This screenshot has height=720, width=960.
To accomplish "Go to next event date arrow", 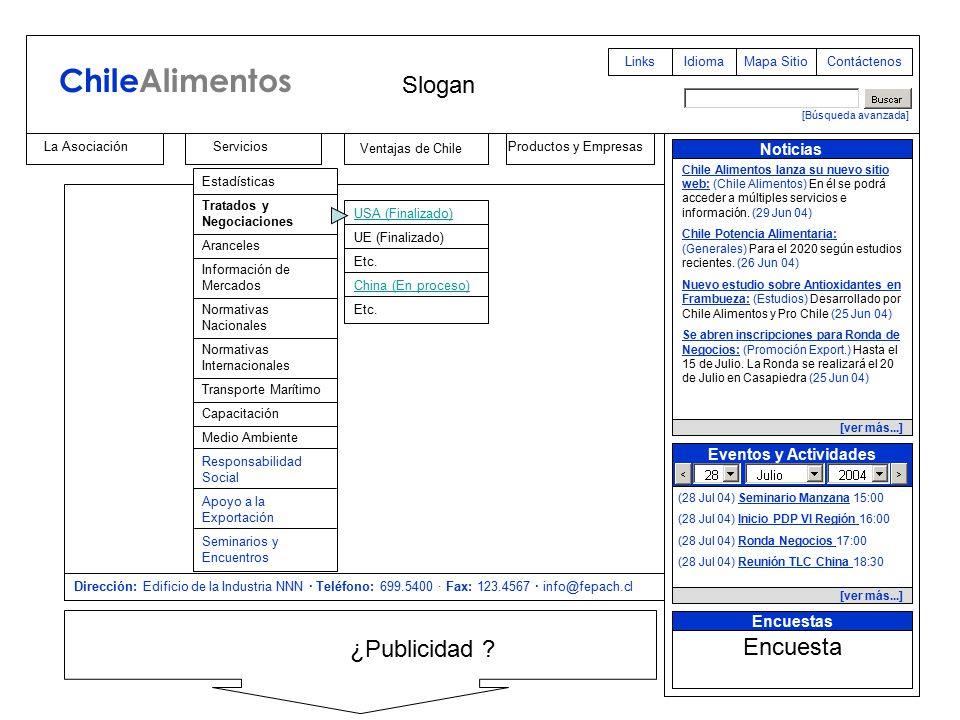I will pyautogui.click(x=898, y=474).
